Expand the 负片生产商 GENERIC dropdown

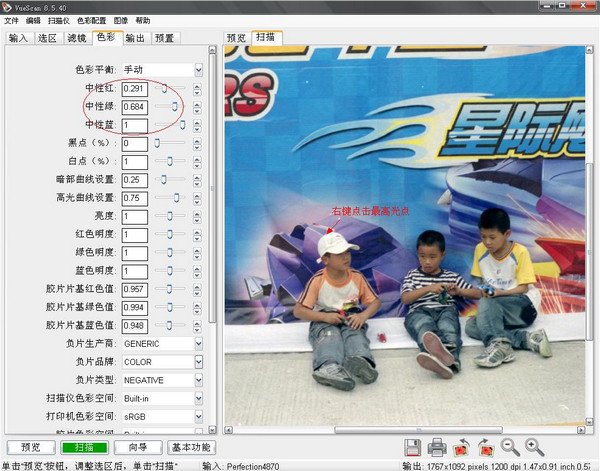198,344
